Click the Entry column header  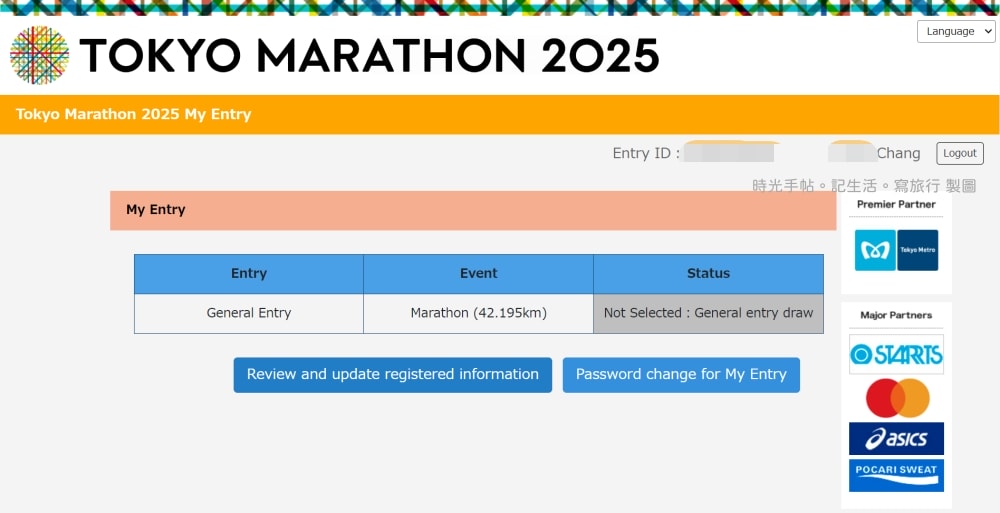pyautogui.click(x=249, y=274)
